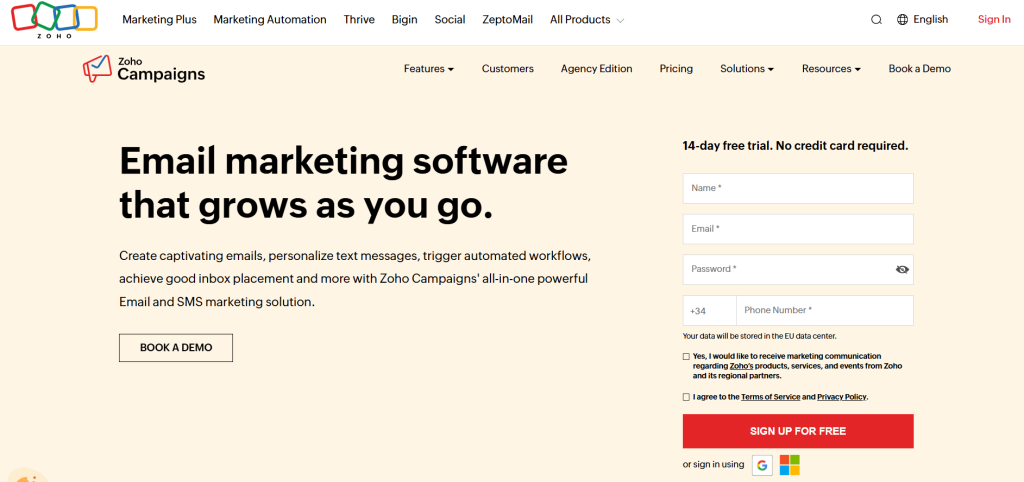
Task: Expand the Resources menu
Action: coord(831,69)
